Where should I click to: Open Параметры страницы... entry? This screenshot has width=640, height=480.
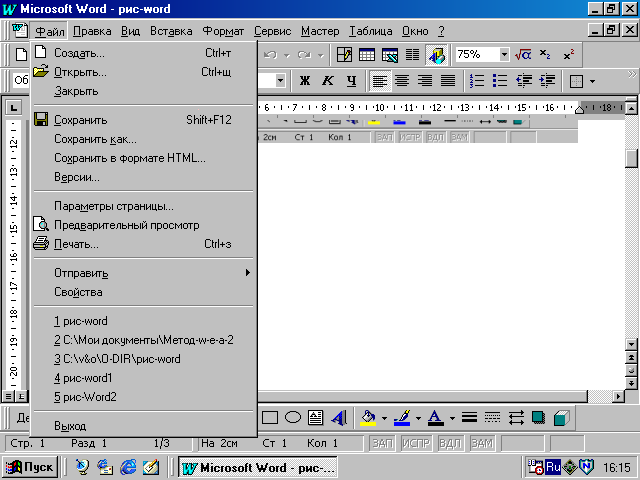click(x=144, y=206)
